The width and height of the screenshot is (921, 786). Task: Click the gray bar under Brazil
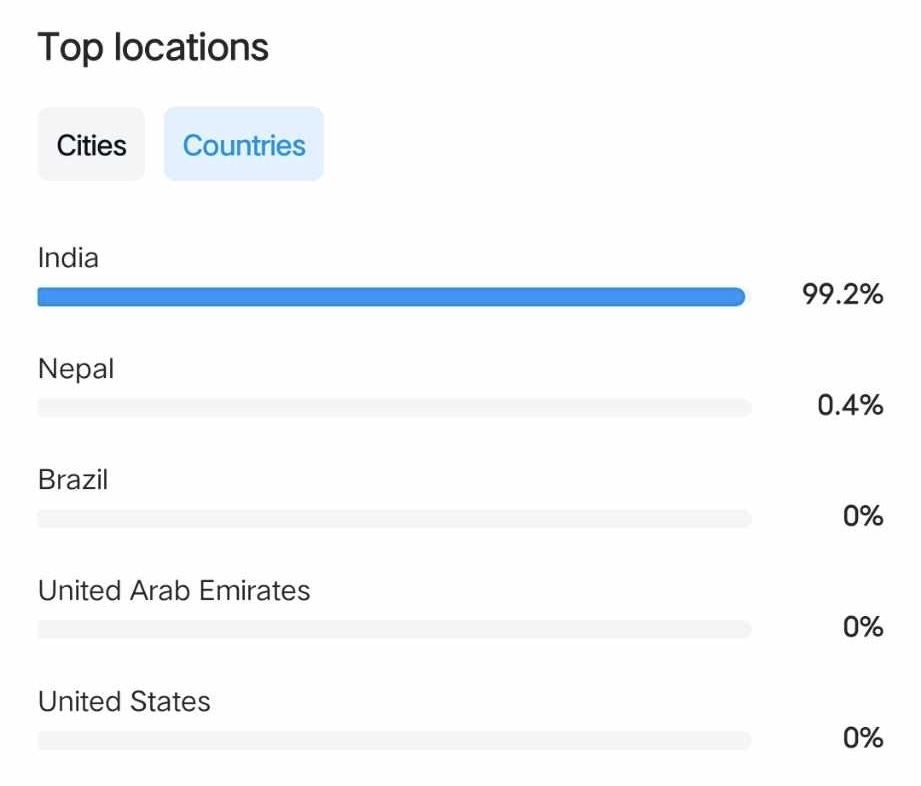pos(394,518)
